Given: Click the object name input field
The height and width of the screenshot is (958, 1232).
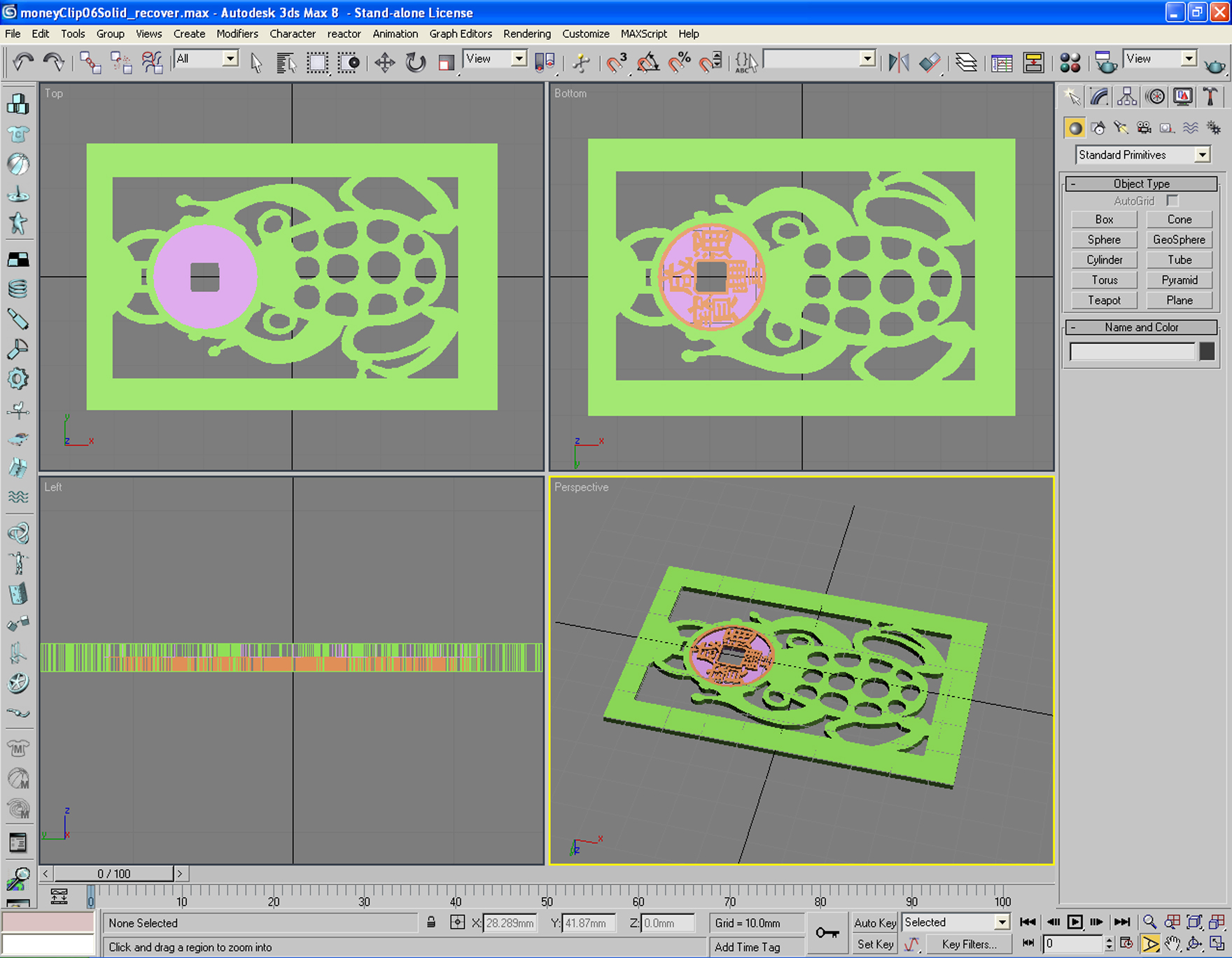Looking at the screenshot, I should (x=1133, y=351).
